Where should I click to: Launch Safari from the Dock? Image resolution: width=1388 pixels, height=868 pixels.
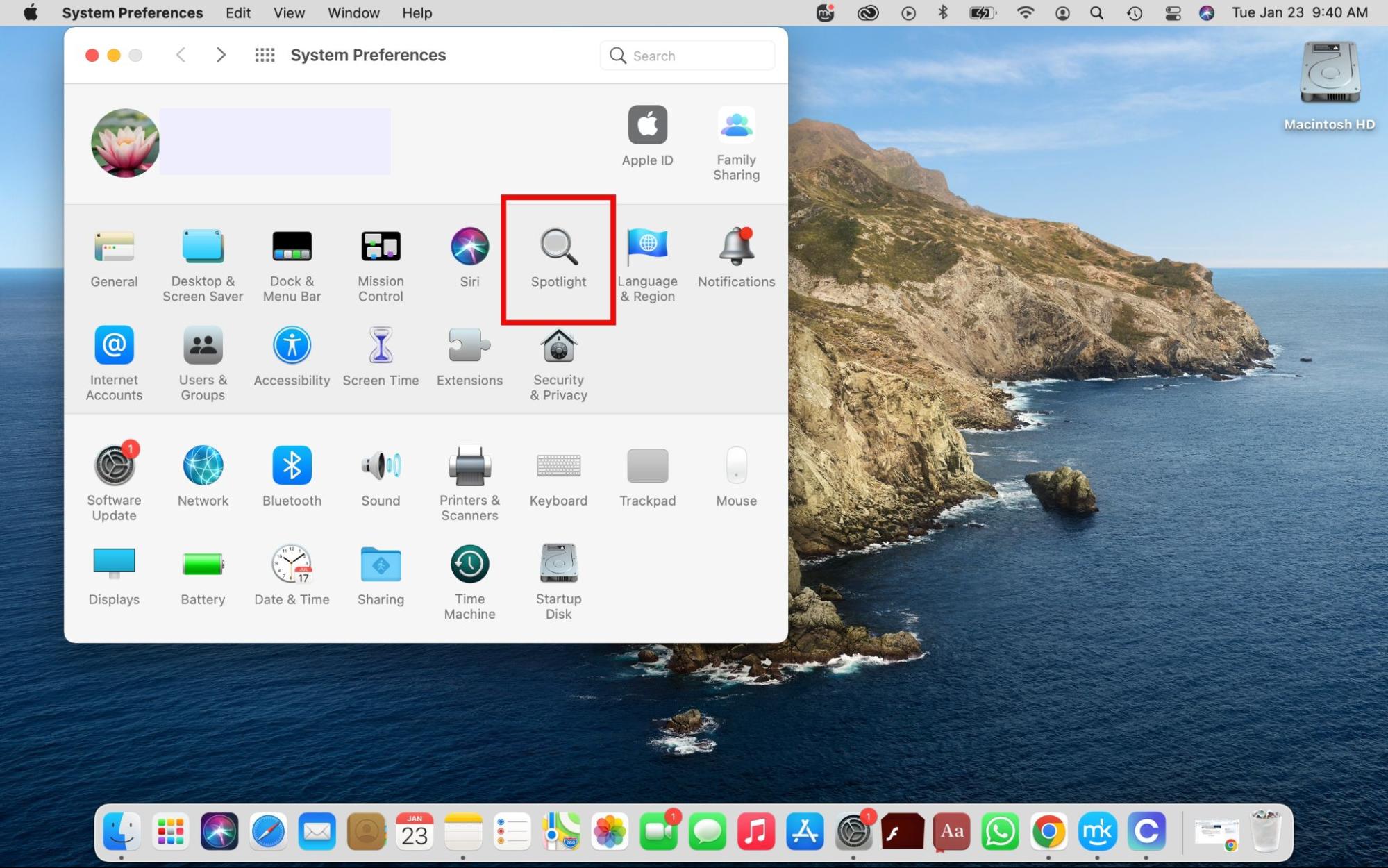coord(268,831)
